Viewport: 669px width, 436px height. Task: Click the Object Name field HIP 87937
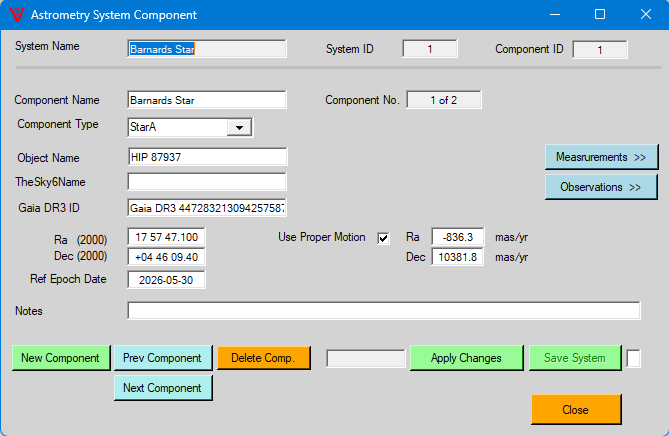click(207, 157)
